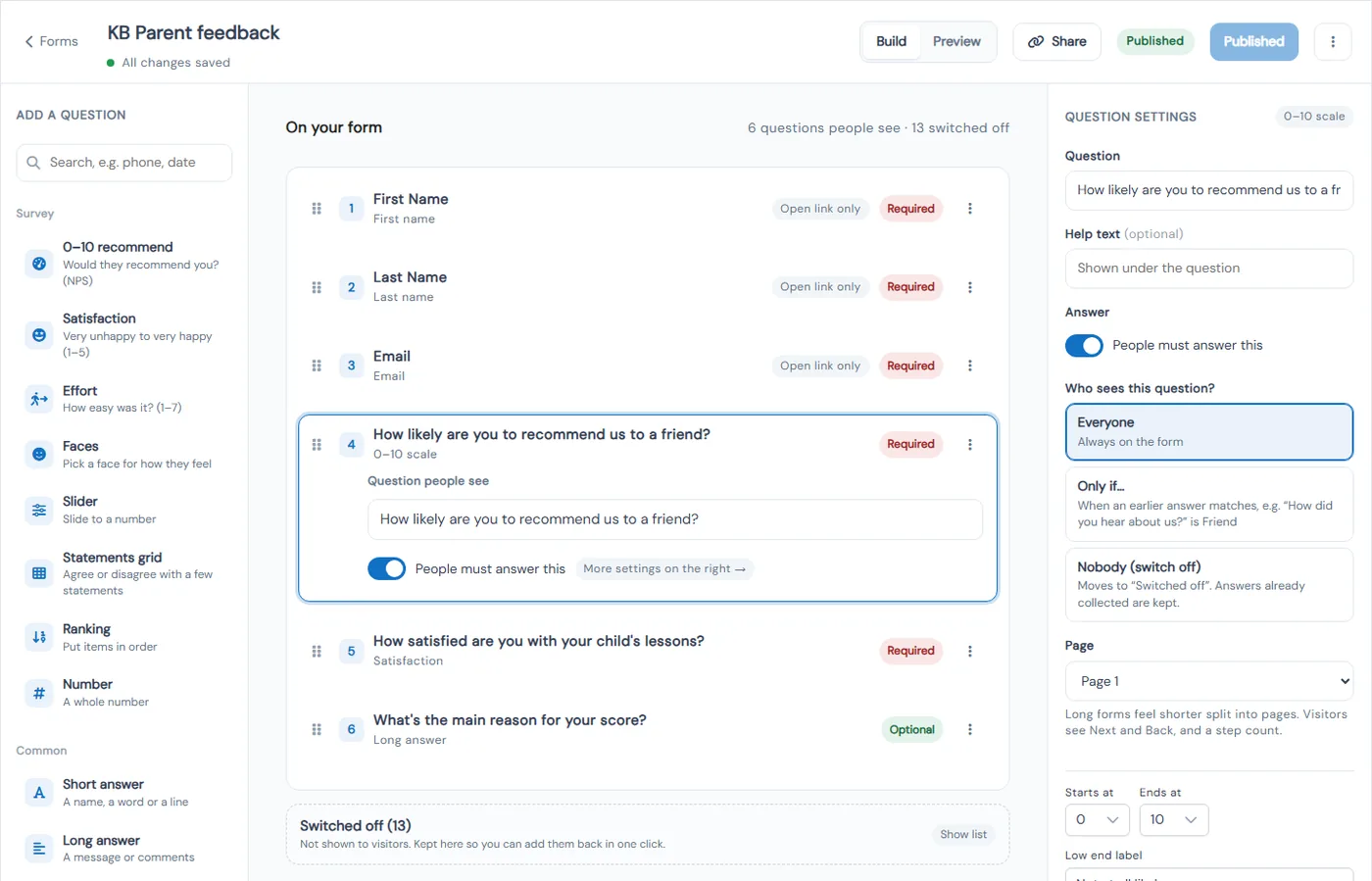Select 'Only if…' visibility option
This screenshot has width=1372, height=881.
tap(1209, 504)
